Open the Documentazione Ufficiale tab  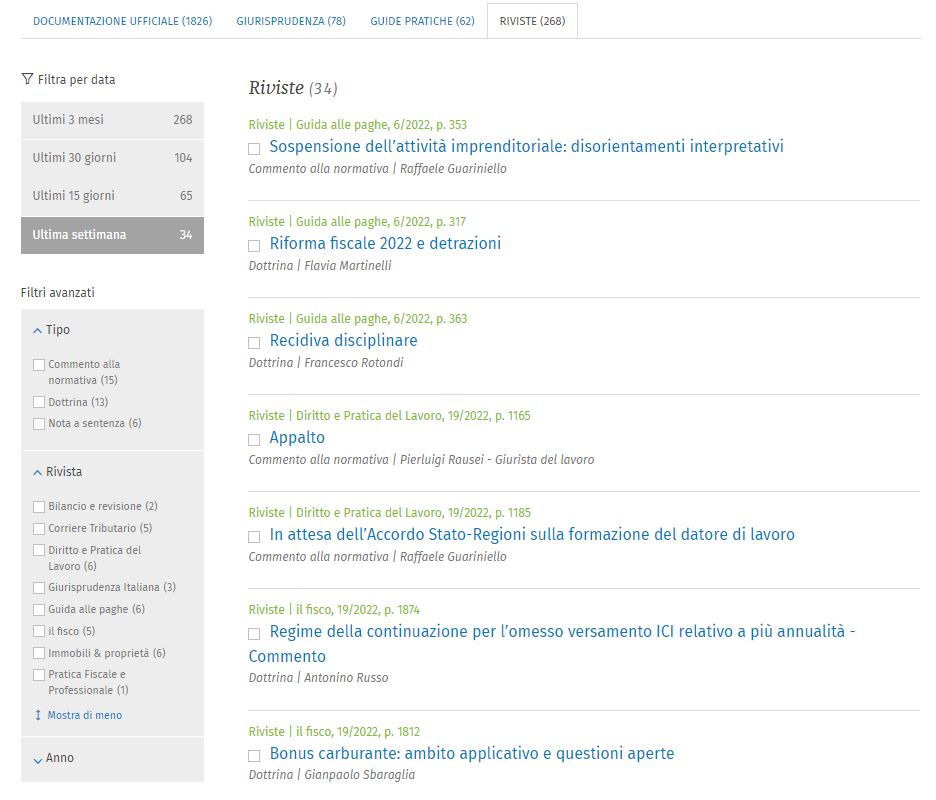click(122, 21)
